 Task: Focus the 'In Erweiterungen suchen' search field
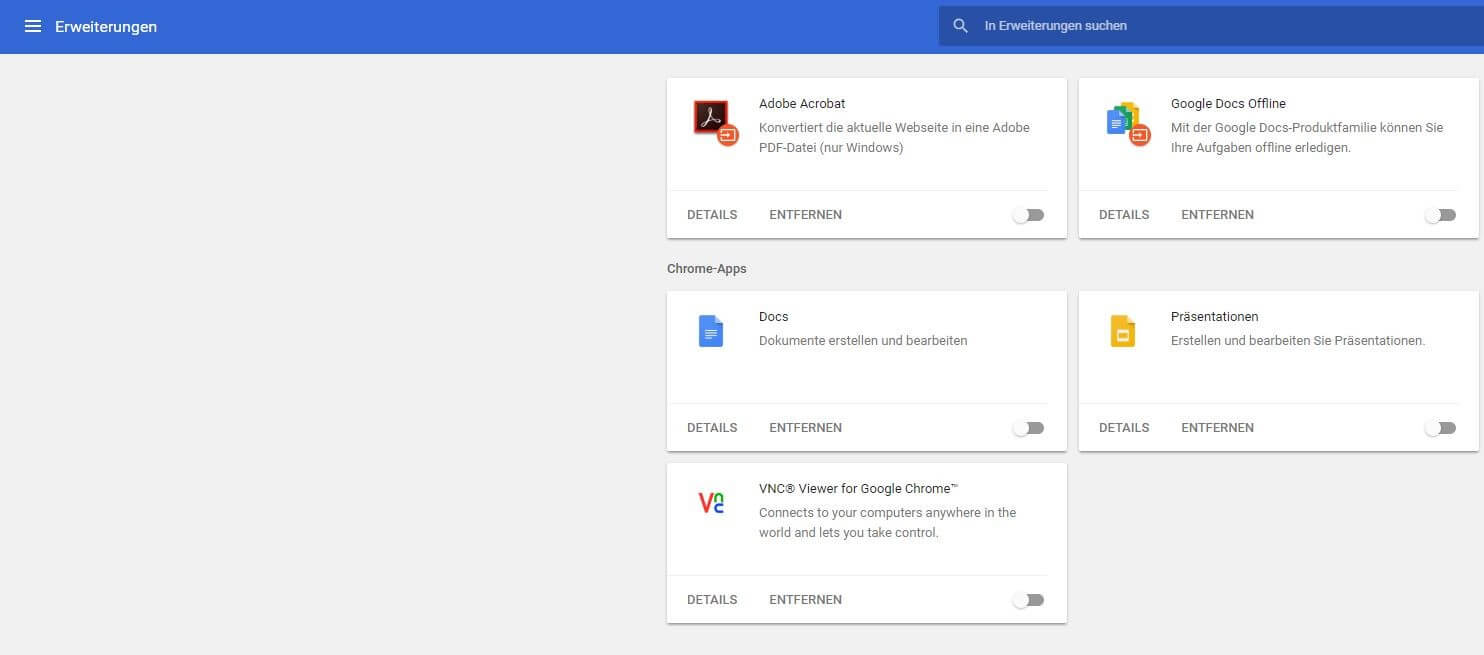1211,26
